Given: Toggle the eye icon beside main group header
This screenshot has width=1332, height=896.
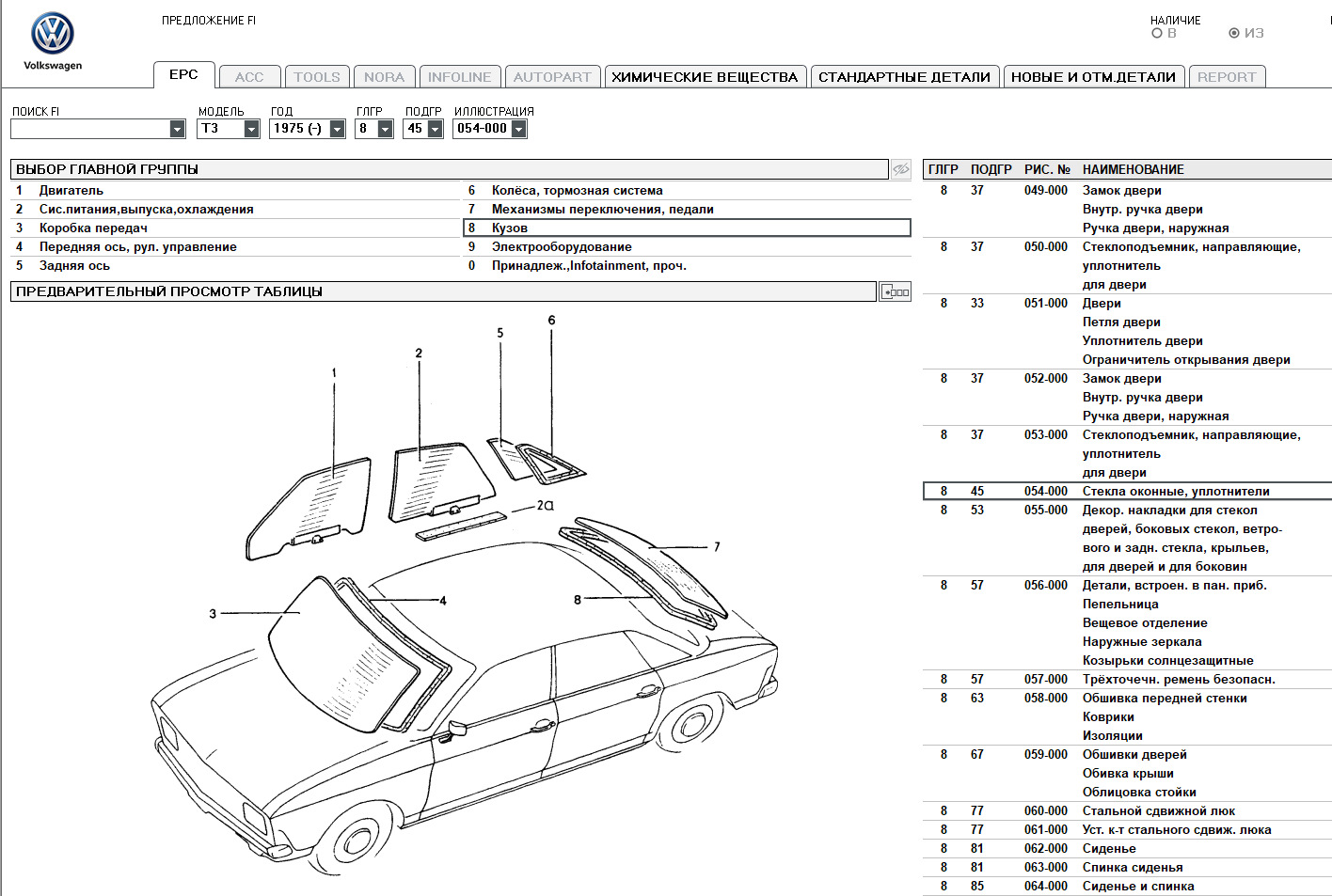Looking at the screenshot, I should click(x=900, y=169).
